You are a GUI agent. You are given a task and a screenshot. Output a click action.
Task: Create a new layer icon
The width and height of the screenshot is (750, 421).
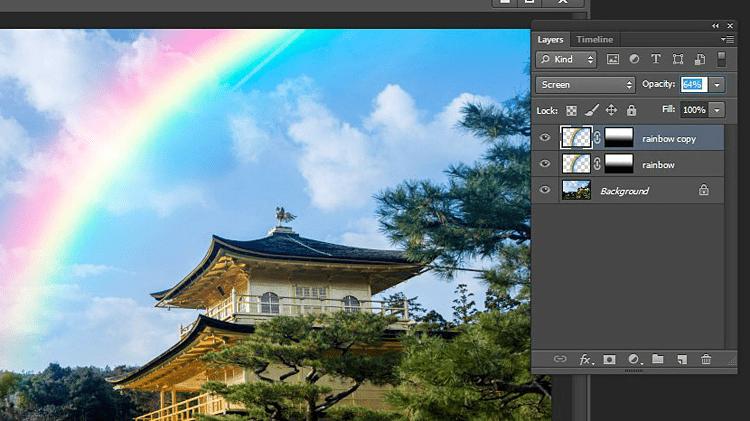(682, 359)
